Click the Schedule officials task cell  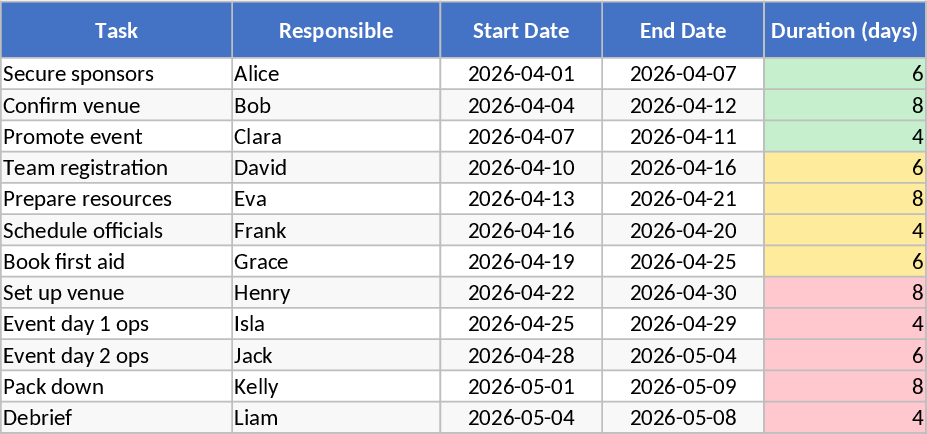116,231
